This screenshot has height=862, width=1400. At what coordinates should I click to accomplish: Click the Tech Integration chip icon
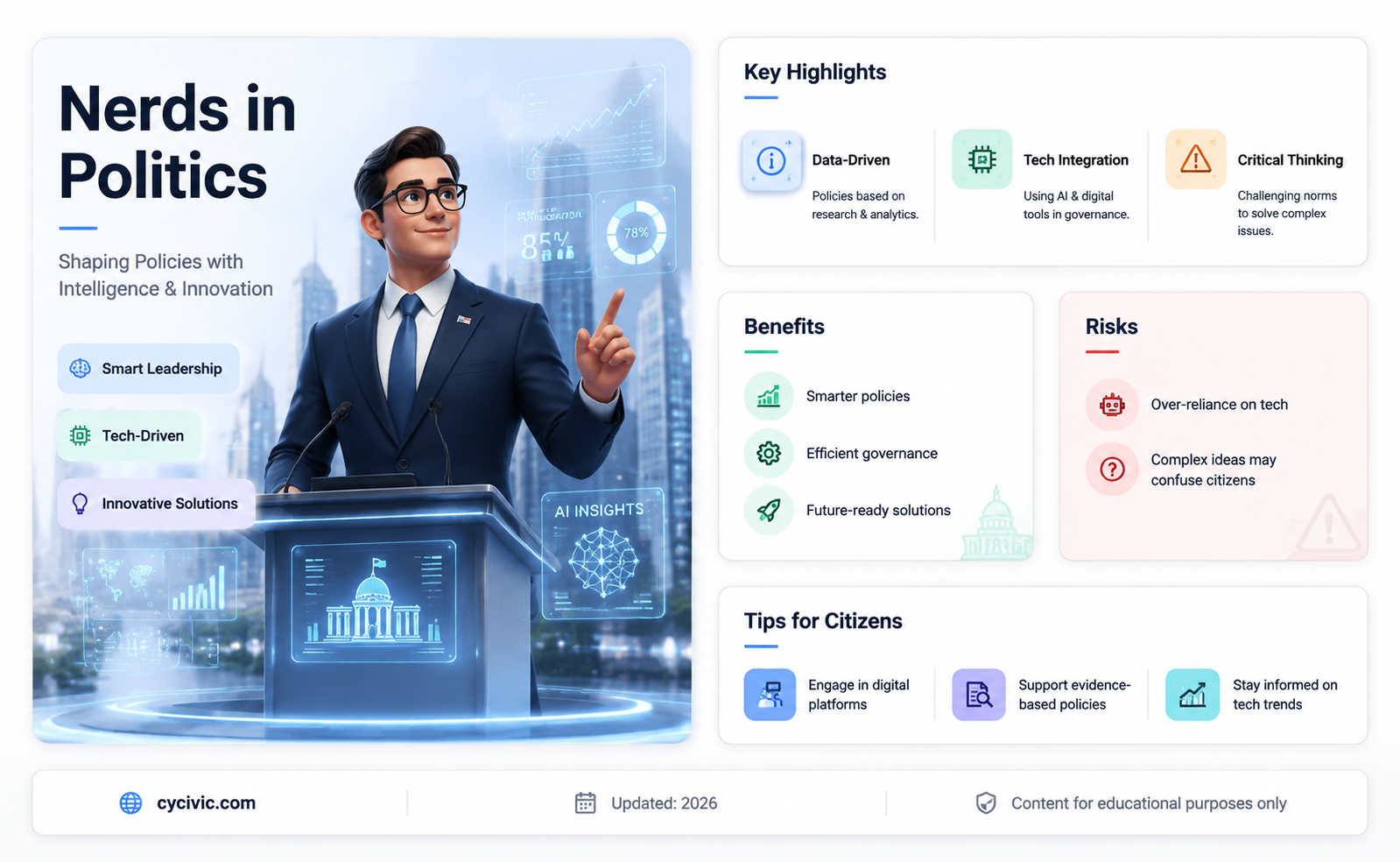[981, 159]
